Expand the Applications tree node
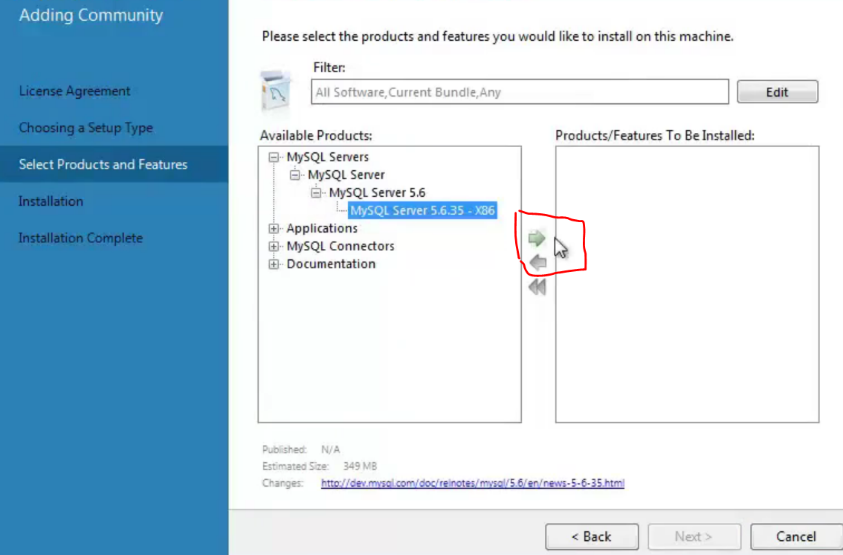 click(274, 229)
